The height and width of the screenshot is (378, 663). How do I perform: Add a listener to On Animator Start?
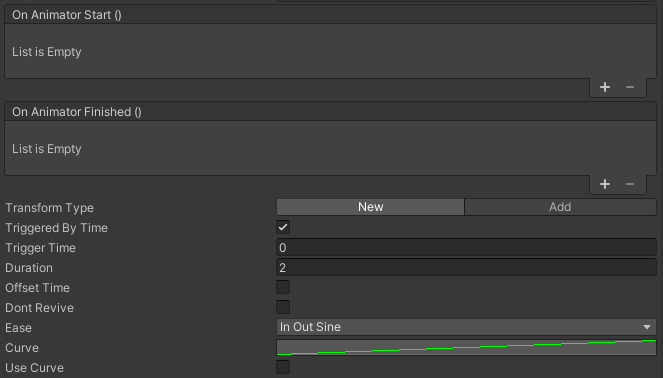coord(605,87)
